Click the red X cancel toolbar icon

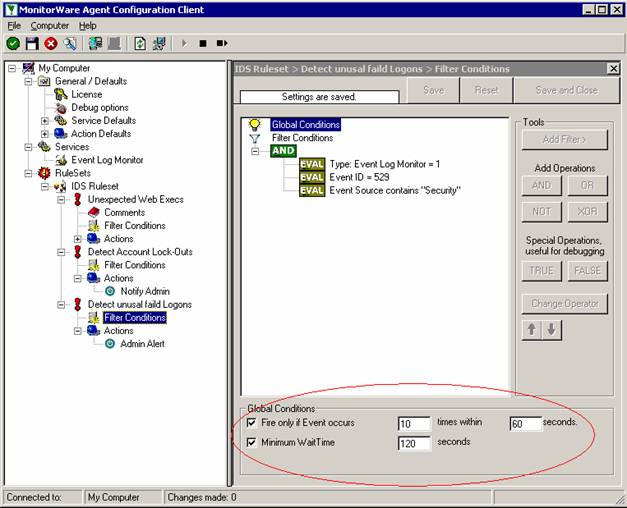[x=51, y=43]
